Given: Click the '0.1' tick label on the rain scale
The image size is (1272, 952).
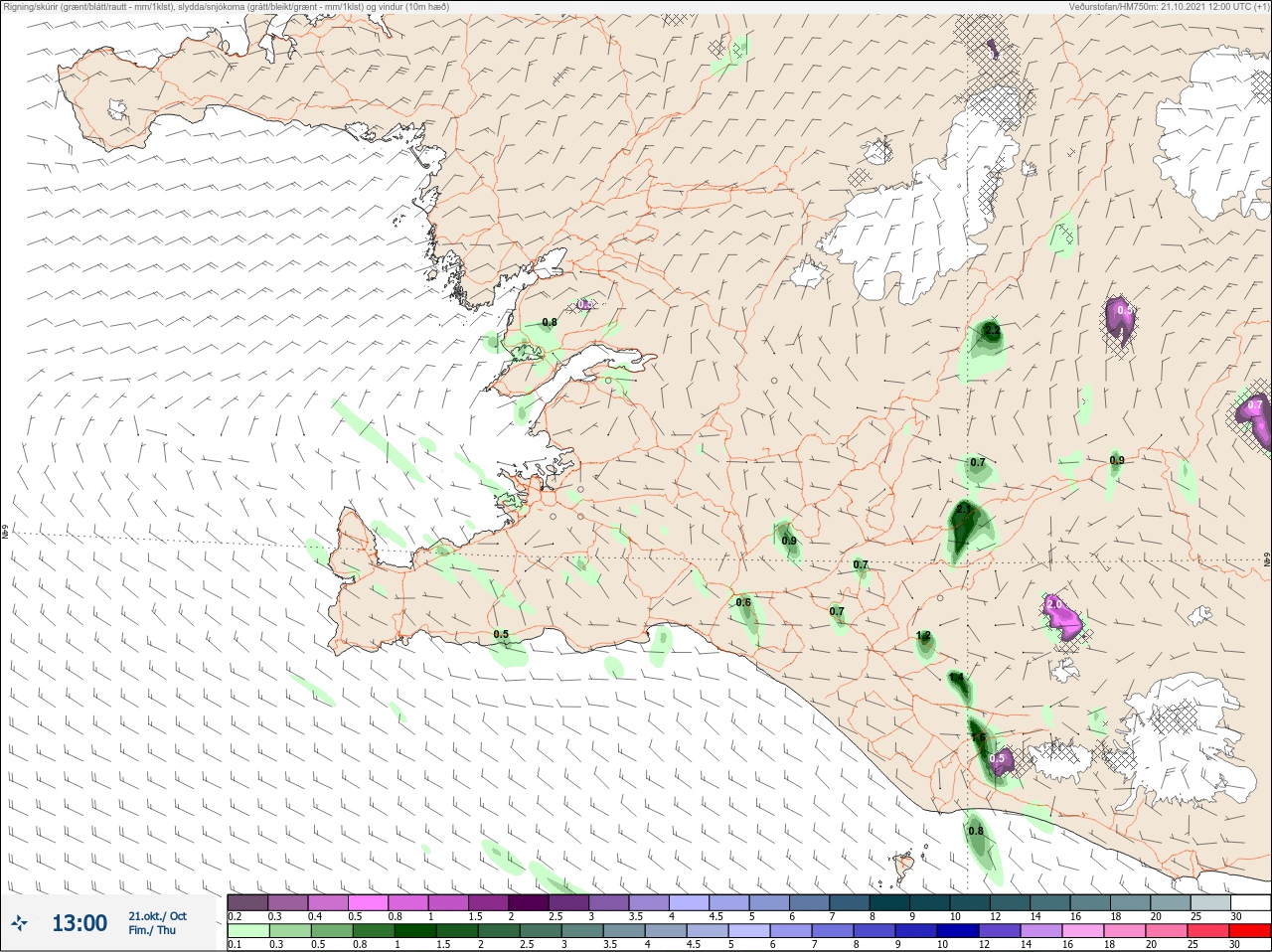Looking at the screenshot, I should point(235,944).
